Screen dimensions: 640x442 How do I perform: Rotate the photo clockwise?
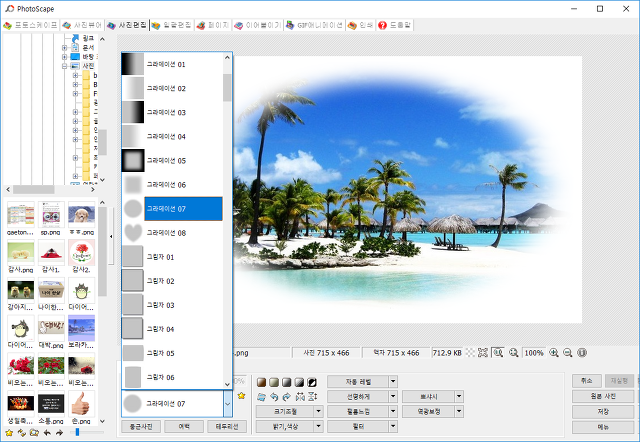287,396
